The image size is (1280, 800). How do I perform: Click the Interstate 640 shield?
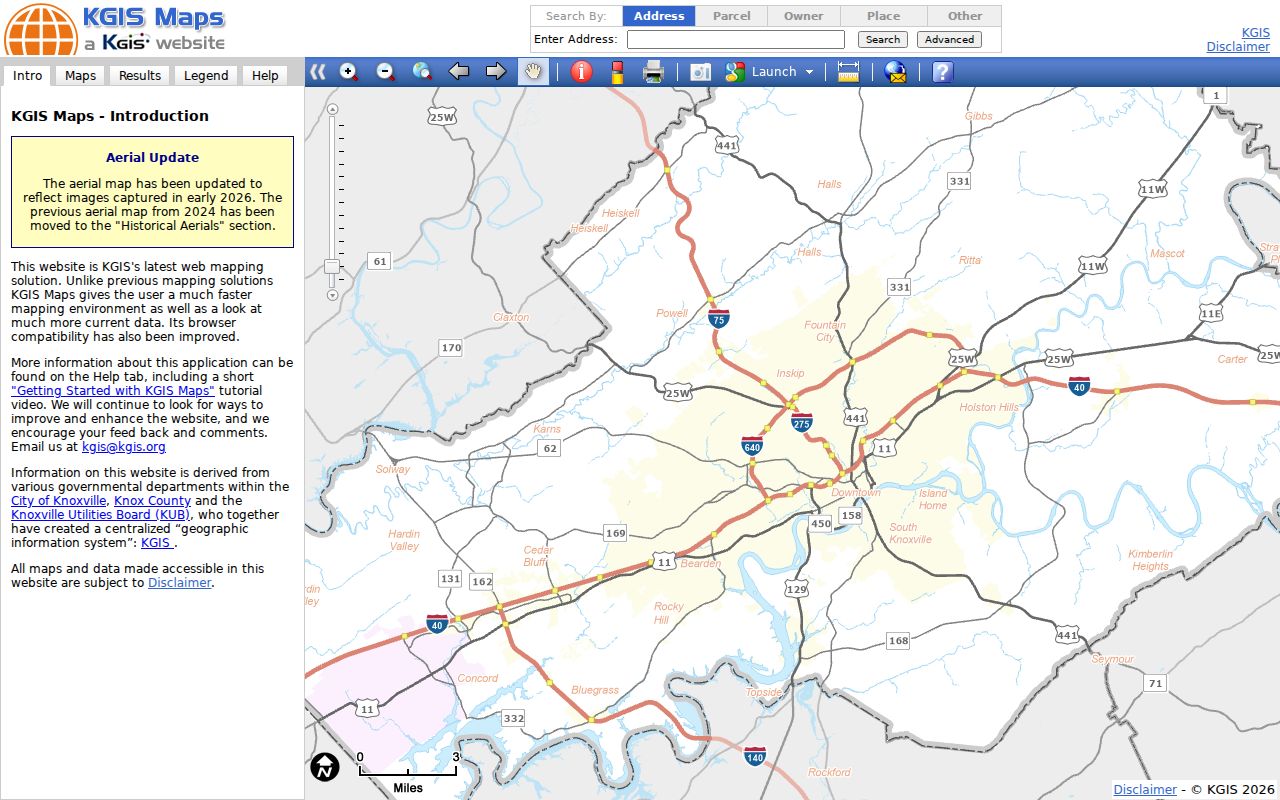(x=752, y=445)
